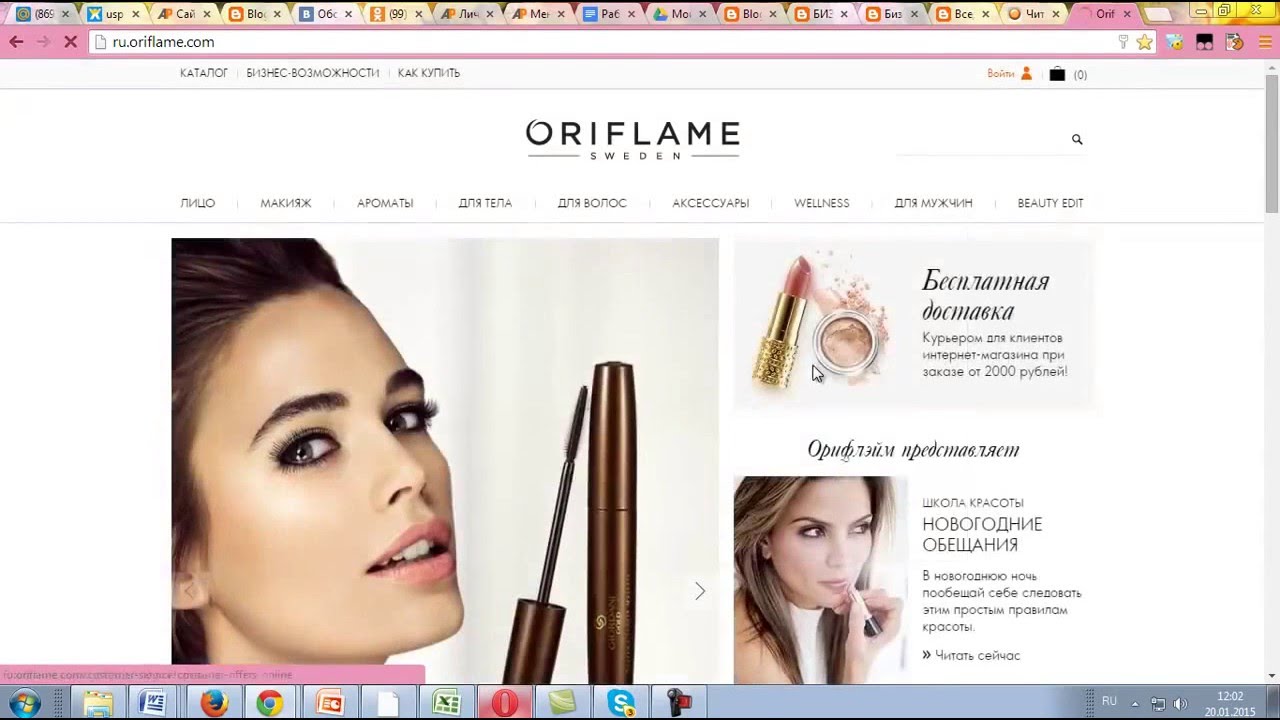Click the Орифлэйм представляет heading
The height and width of the screenshot is (720, 1280).
click(913, 450)
